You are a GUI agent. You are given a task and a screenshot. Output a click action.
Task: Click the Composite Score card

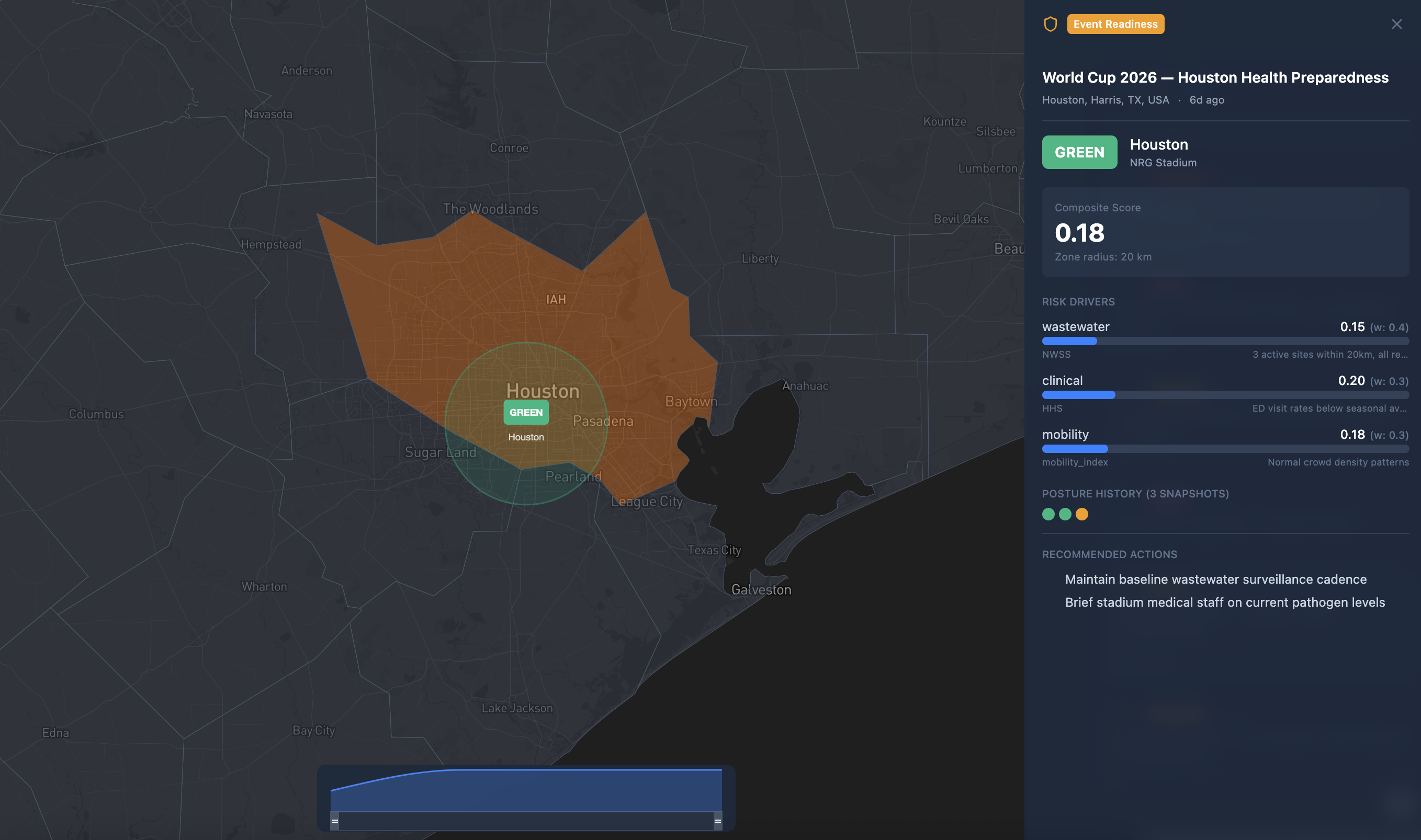1226,232
